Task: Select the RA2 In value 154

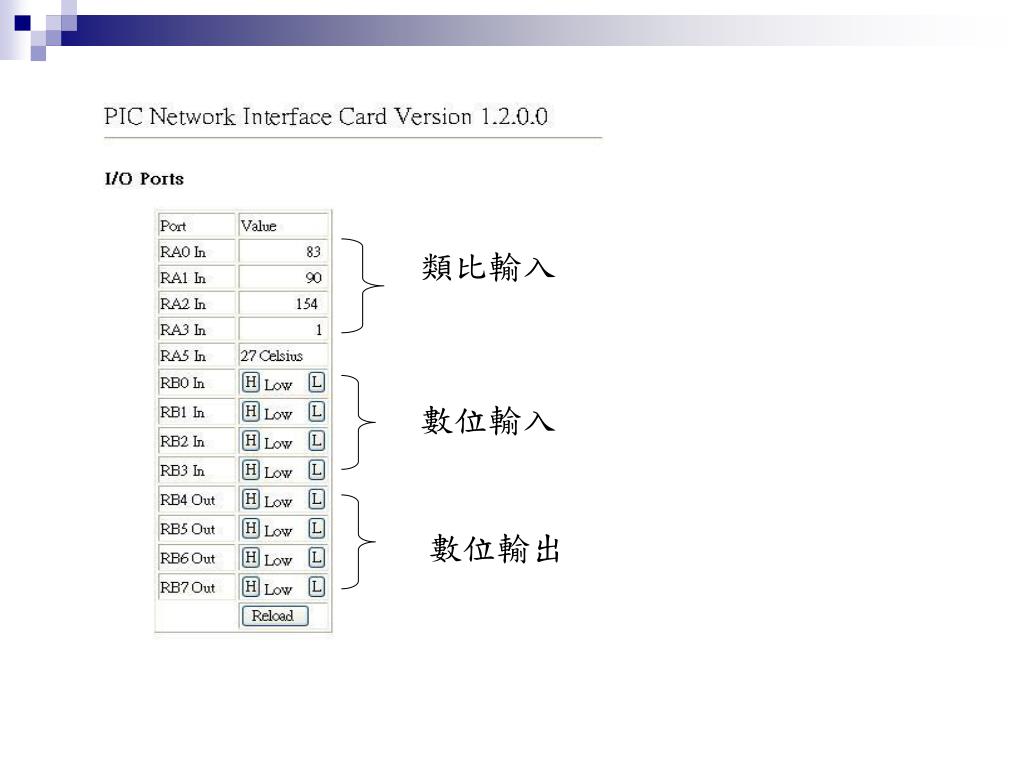Action: tap(307, 304)
